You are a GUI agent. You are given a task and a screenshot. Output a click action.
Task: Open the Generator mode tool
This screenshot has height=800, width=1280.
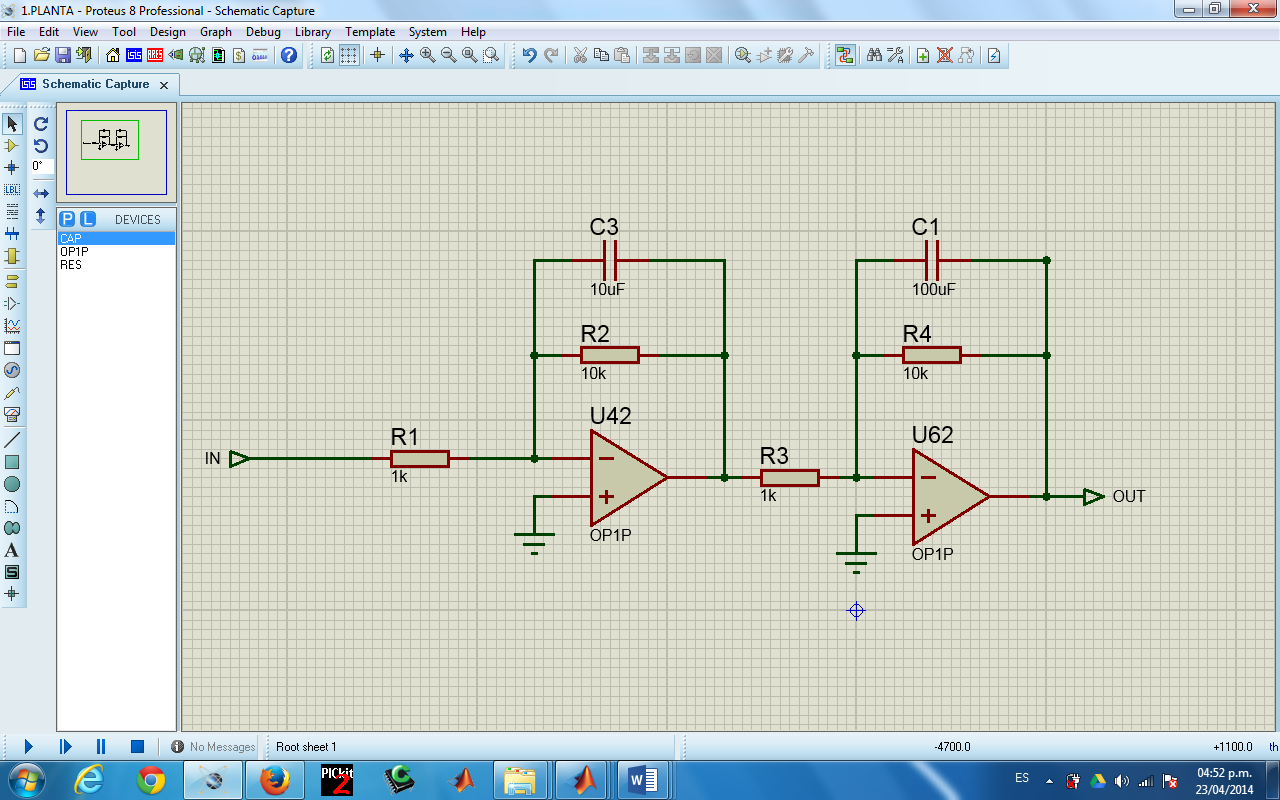point(12,370)
